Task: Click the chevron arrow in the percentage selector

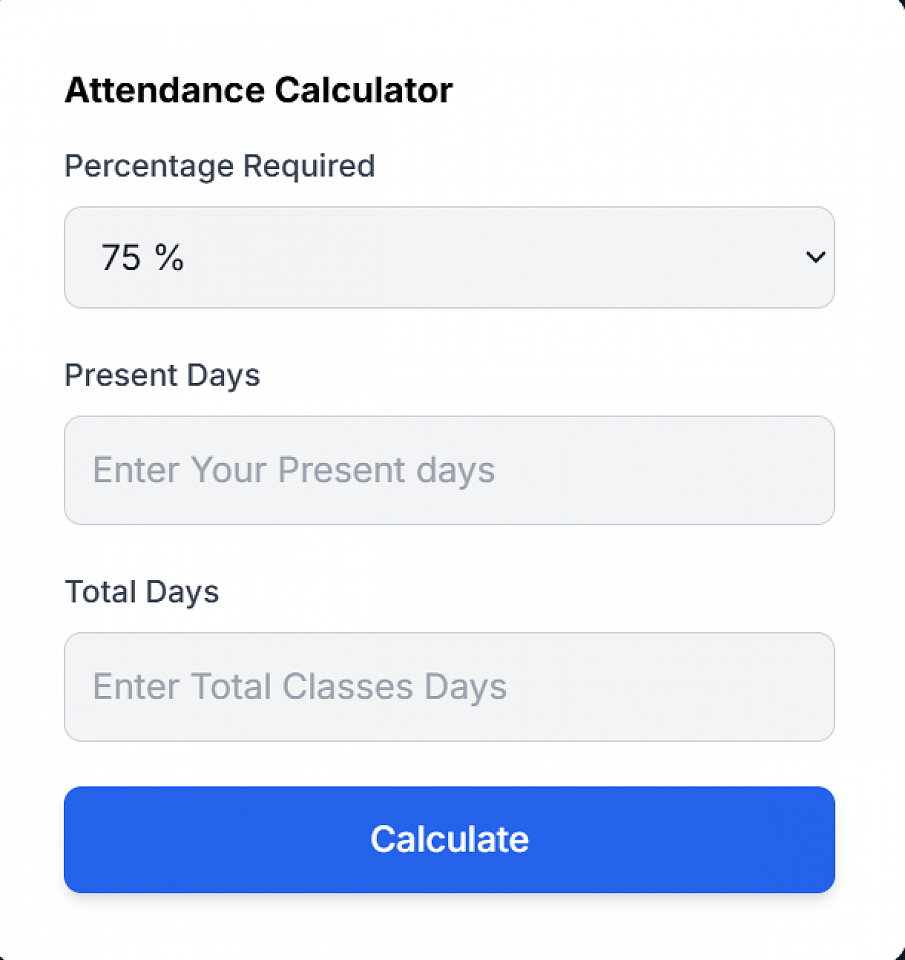Action: pyautogui.click(x=815, y=258)
